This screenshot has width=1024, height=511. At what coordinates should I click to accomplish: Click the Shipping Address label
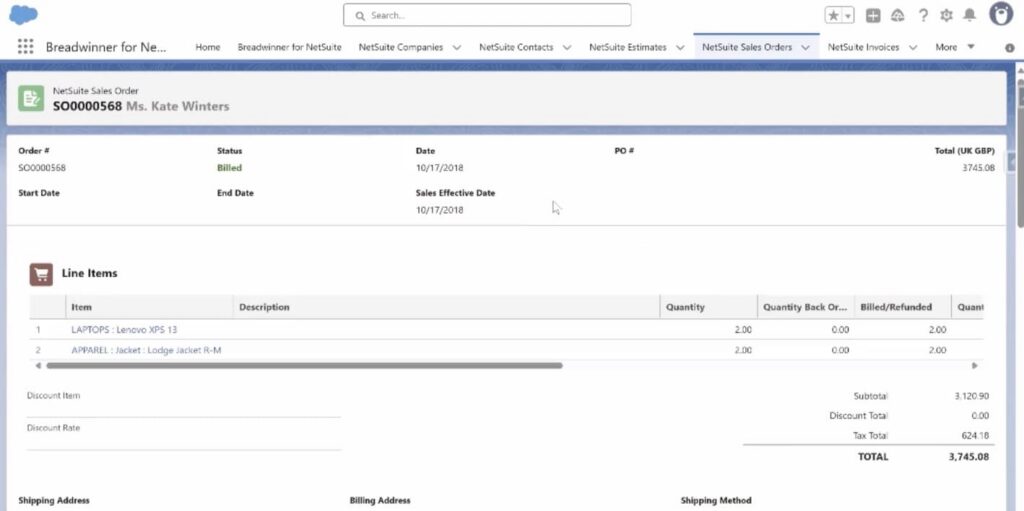click(x=54, y=501)
